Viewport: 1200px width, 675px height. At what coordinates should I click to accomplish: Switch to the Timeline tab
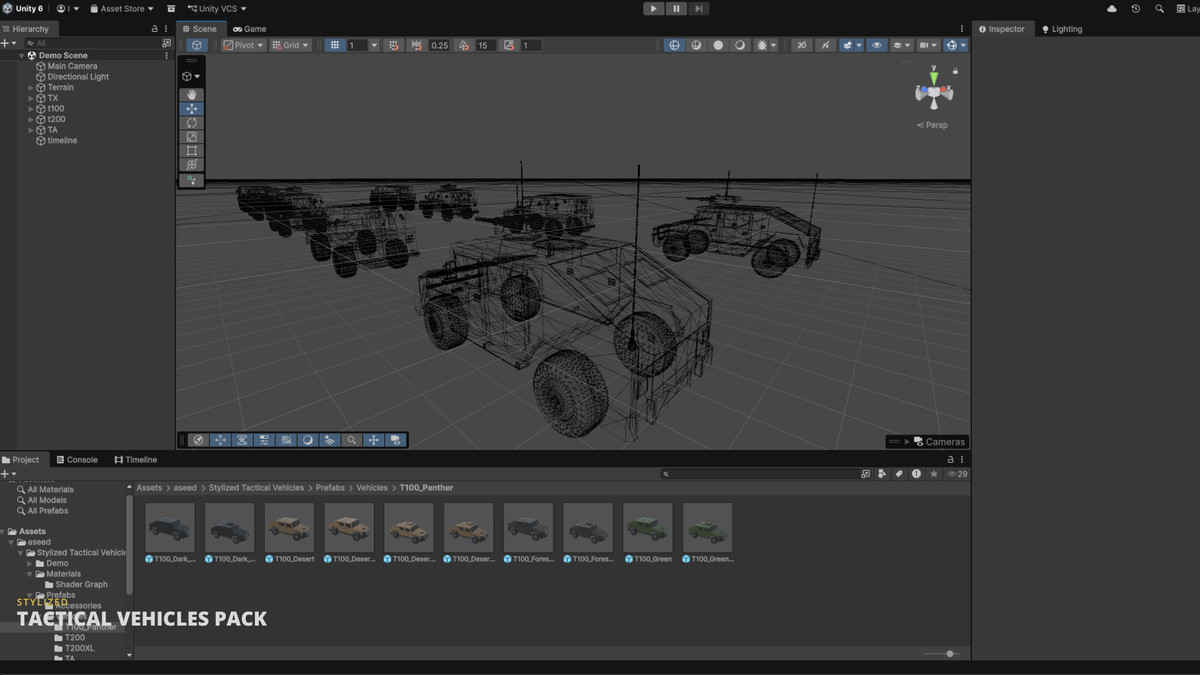coord(136,460)
